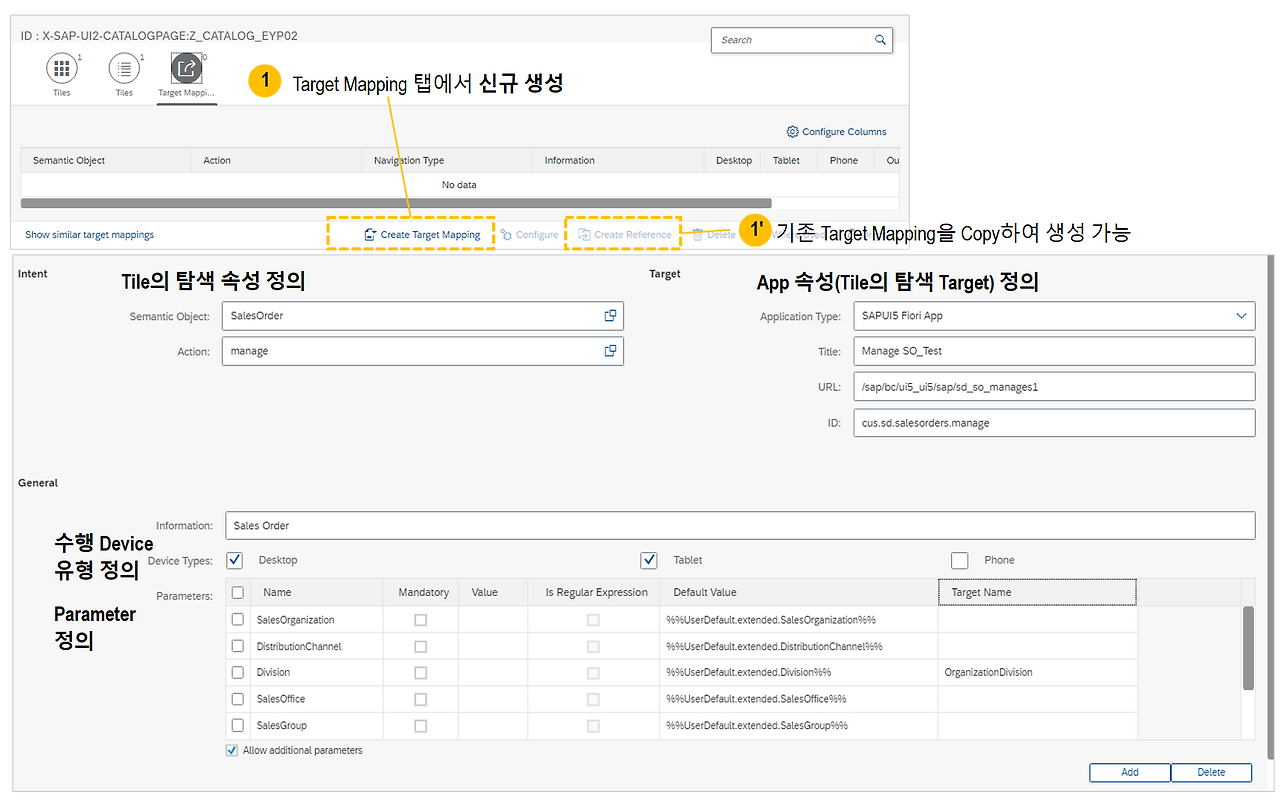Image resolution: width=1280 pixels, height=801 pixels.
Task: Click the Information column header in the top table
Action: point(618,160)
